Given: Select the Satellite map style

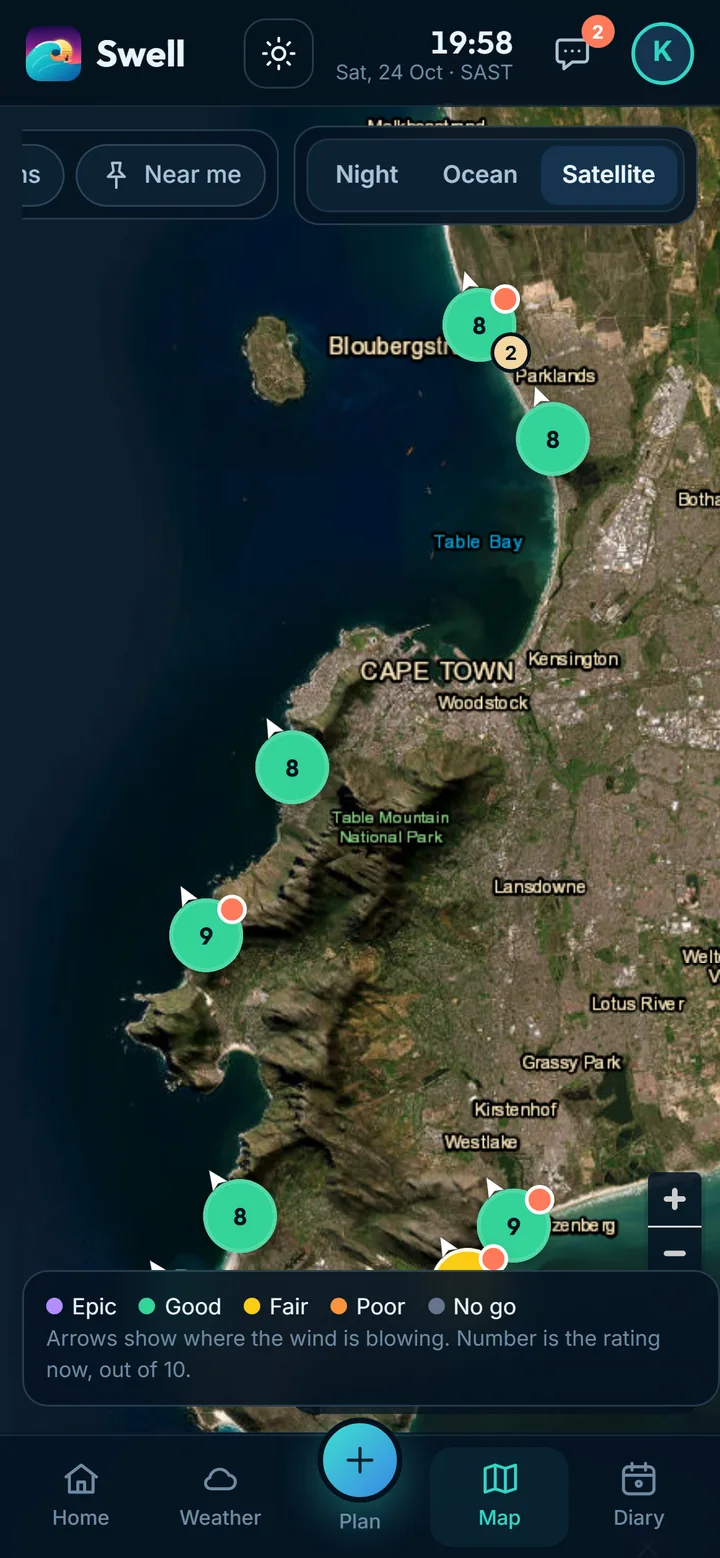Looking at the screenshot, I should pyautogui.click(x=608, y=175).
